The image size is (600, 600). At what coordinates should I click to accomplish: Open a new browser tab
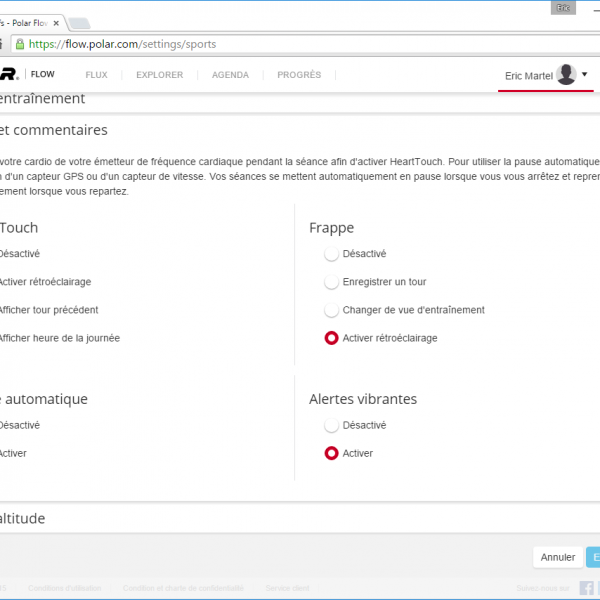79,23
